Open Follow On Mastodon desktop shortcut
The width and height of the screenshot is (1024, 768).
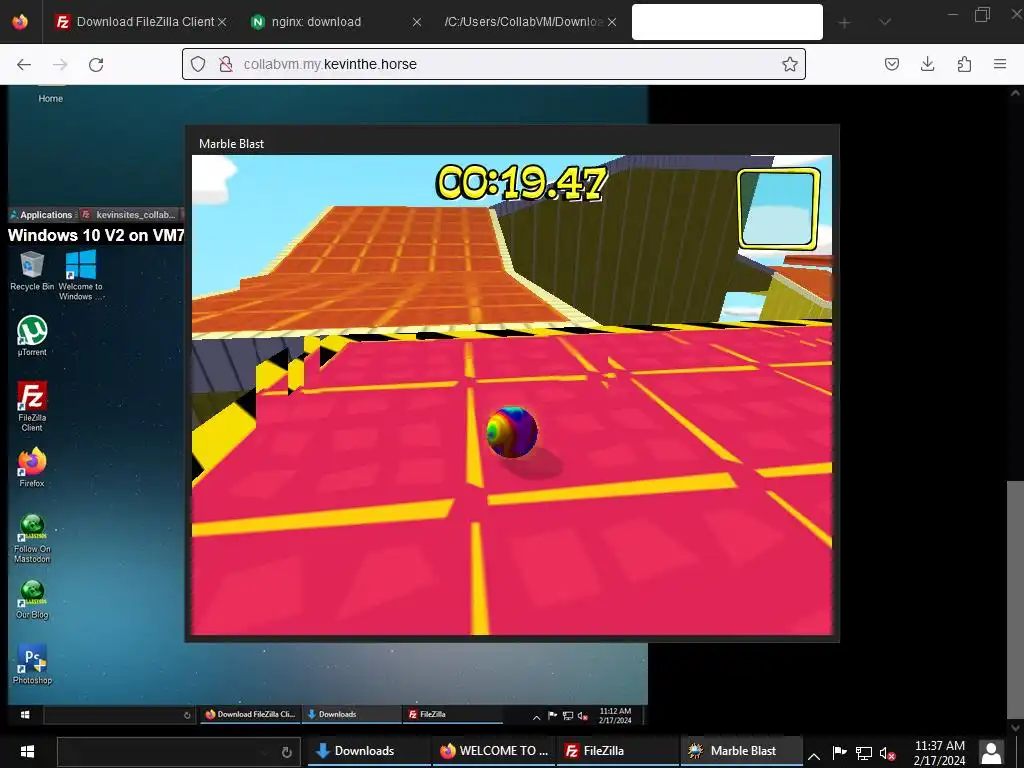[x=32, y=539]
